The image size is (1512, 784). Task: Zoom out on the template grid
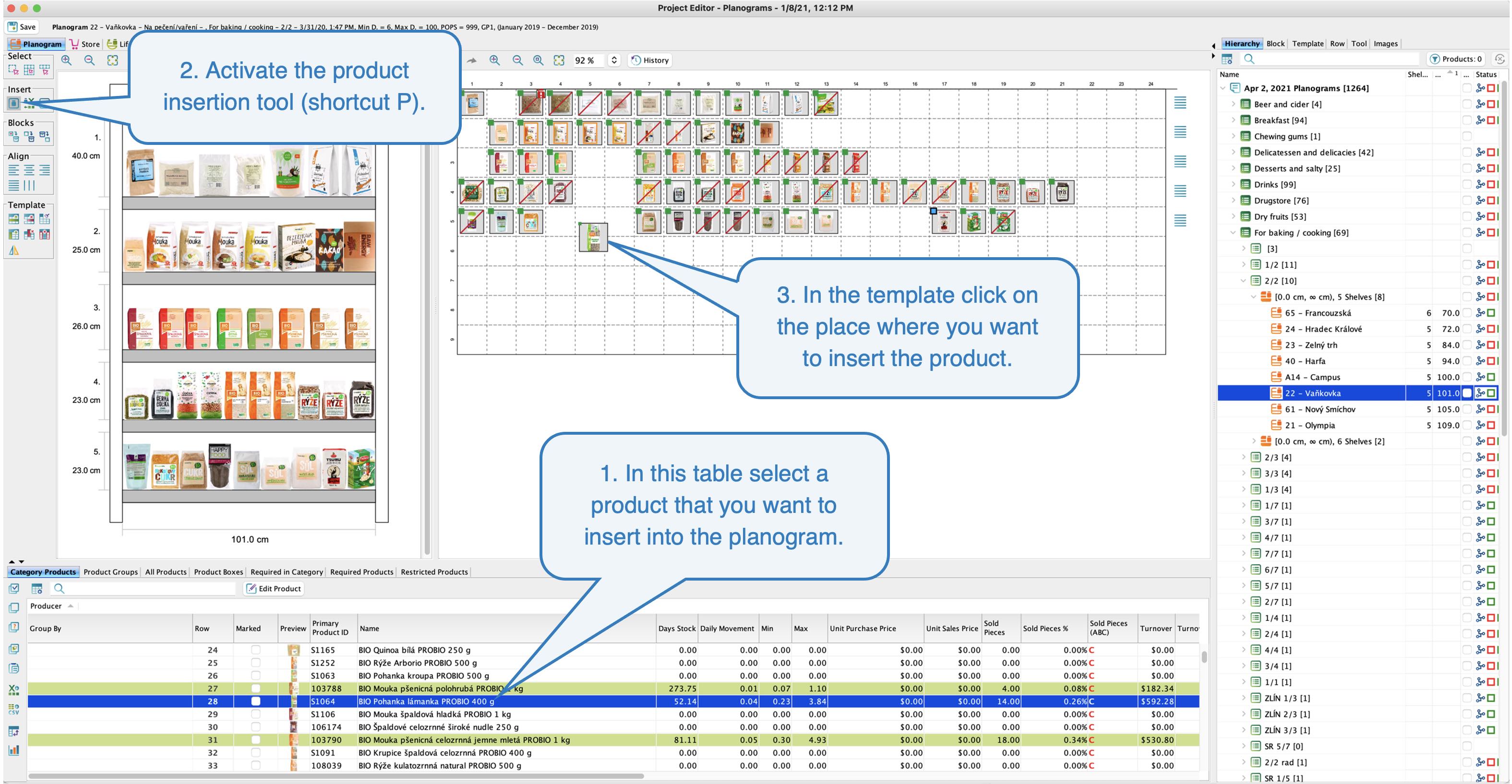517,60
